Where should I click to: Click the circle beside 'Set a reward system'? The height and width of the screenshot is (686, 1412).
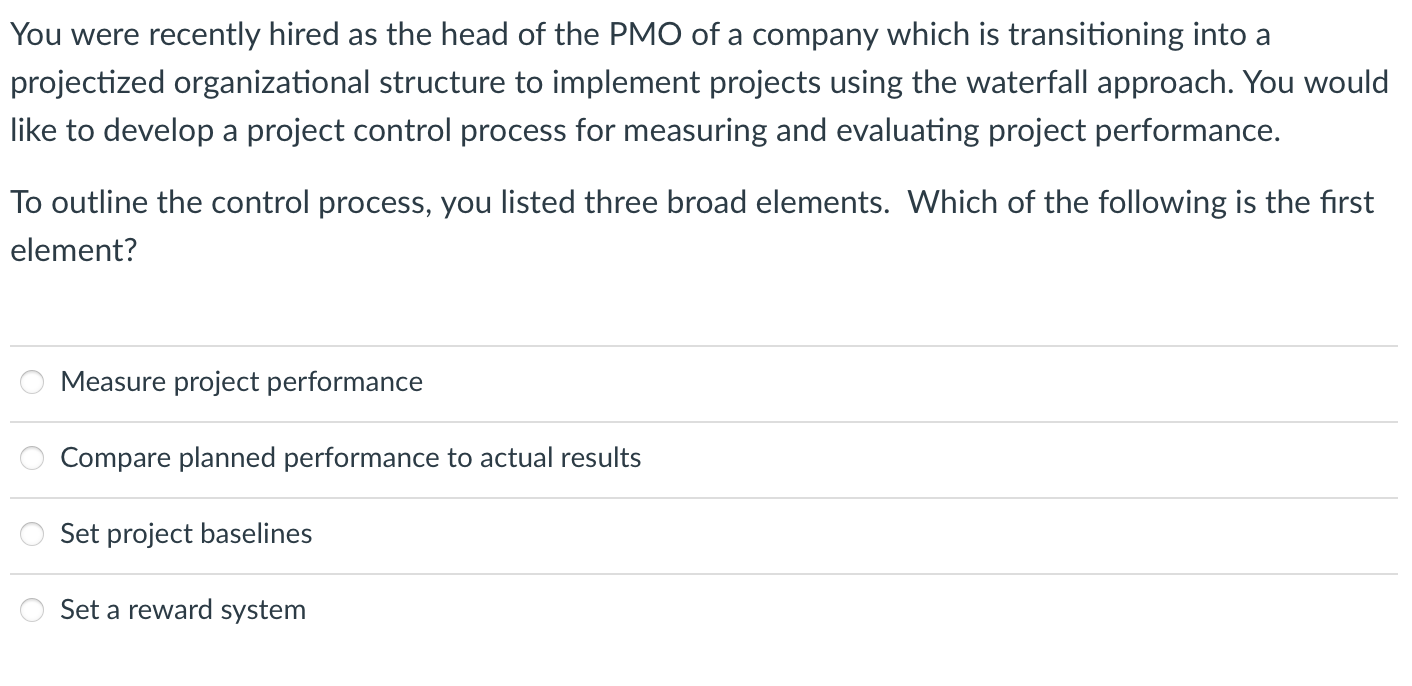tap(31, 609)
